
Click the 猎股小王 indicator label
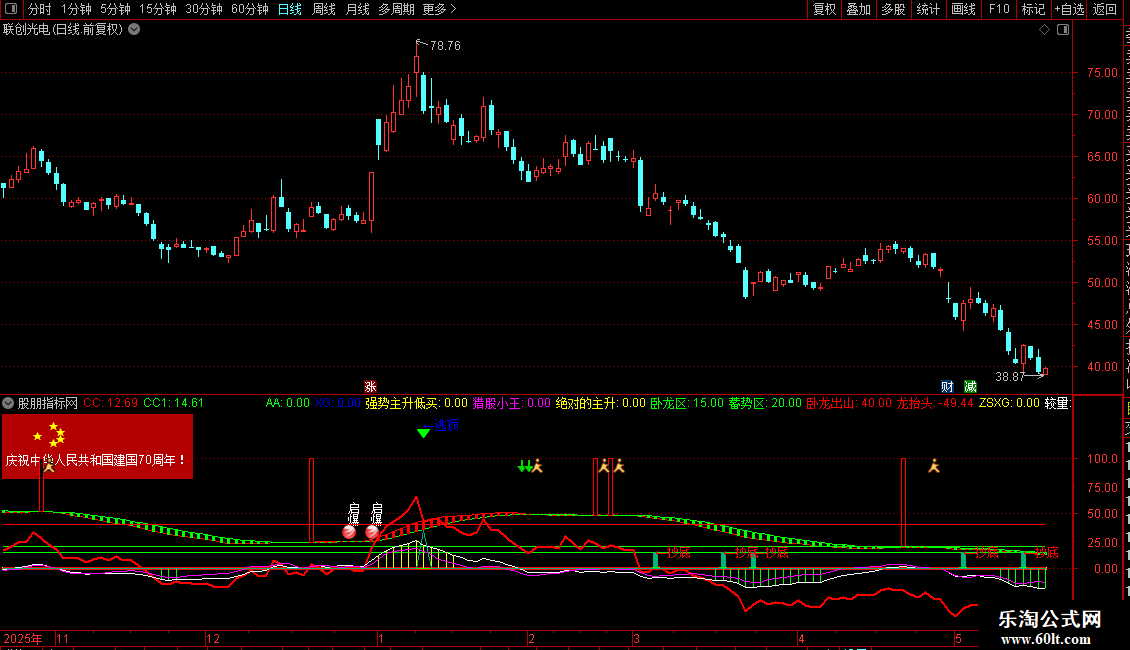(511, 404)
